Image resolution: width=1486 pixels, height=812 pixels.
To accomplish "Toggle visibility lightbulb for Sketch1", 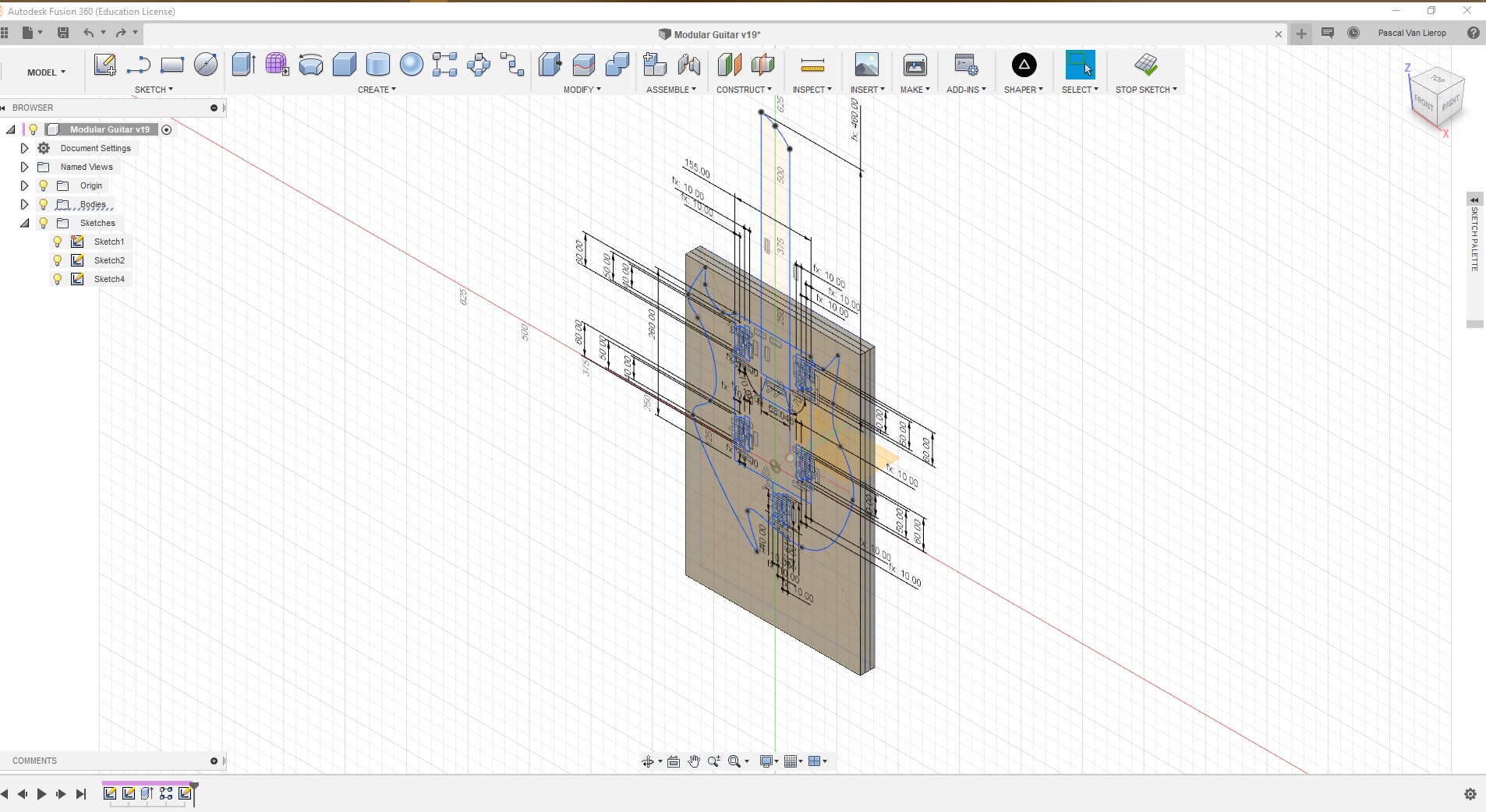I will (x=58, y=242).
